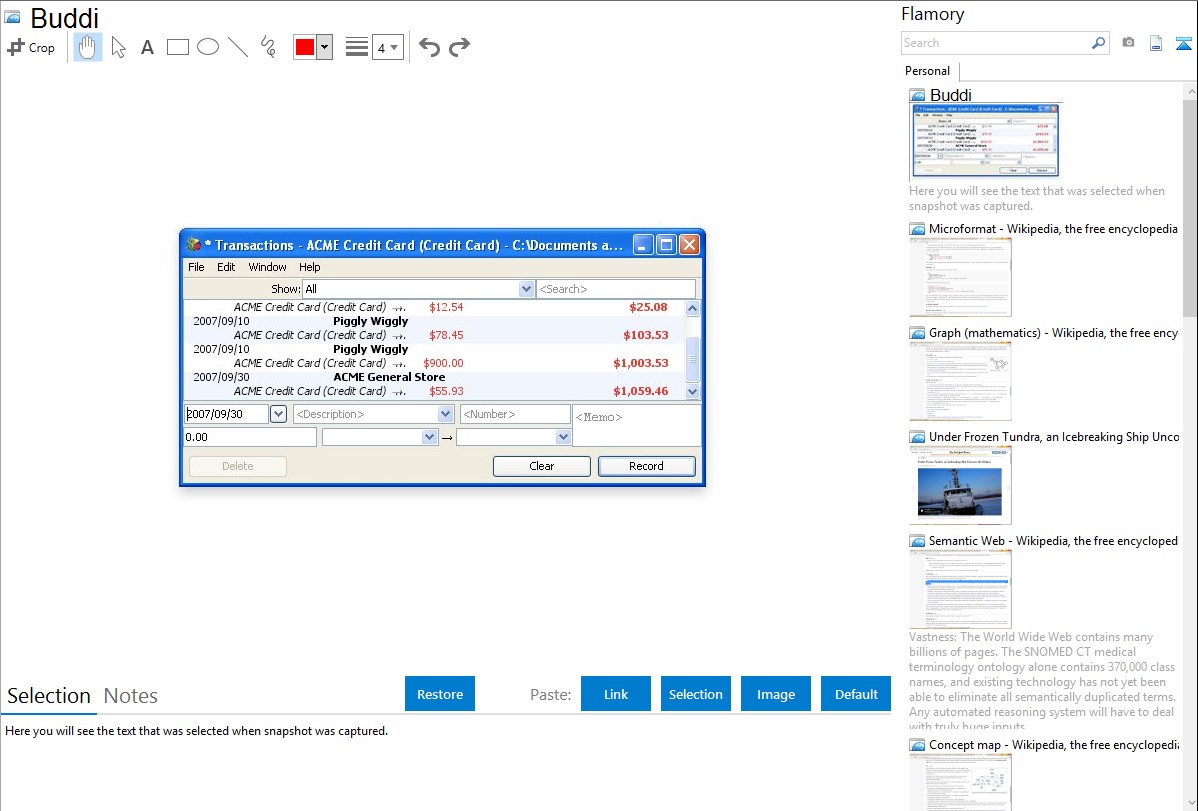Expand the line width dropdown

point(387,47)
